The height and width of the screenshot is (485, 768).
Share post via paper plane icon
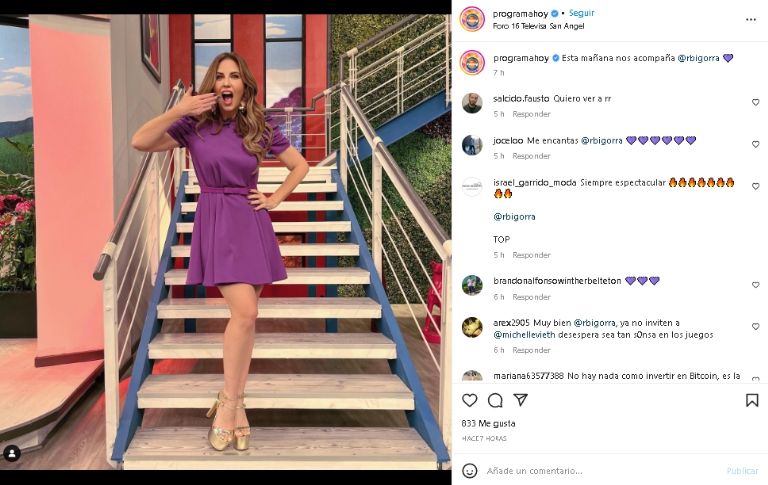[x=520, y=400]
